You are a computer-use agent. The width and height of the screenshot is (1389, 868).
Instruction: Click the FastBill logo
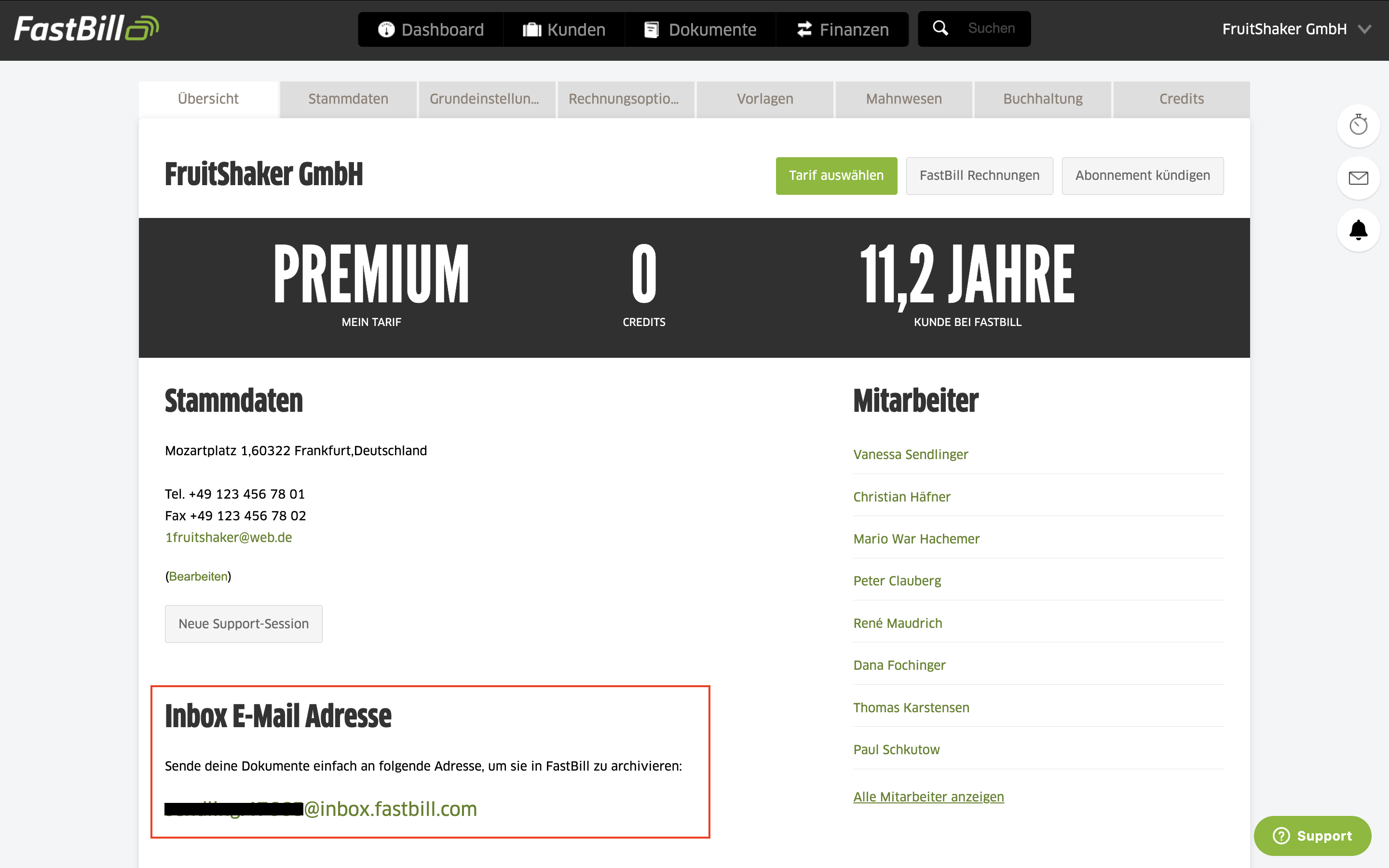[x=86, y=29]
